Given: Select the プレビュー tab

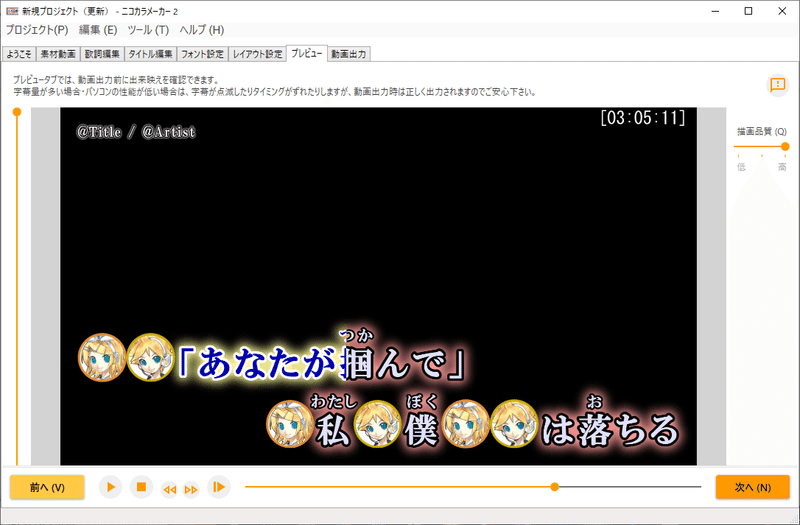Looking at the screenshot, I should [x=307, y=53].
